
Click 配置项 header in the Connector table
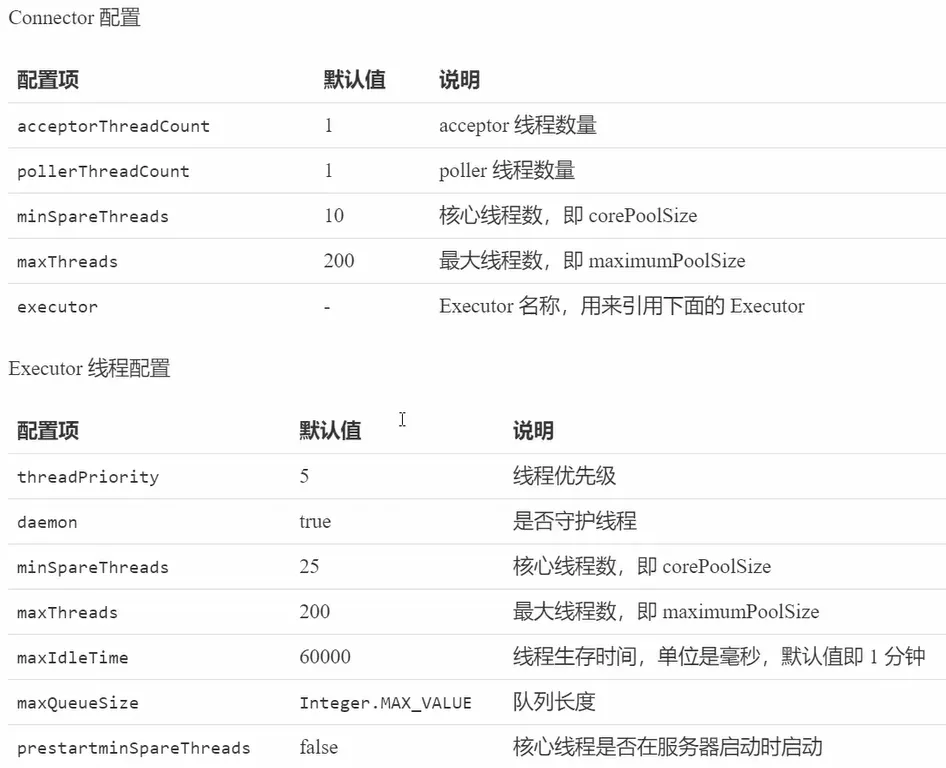point(48,80)
